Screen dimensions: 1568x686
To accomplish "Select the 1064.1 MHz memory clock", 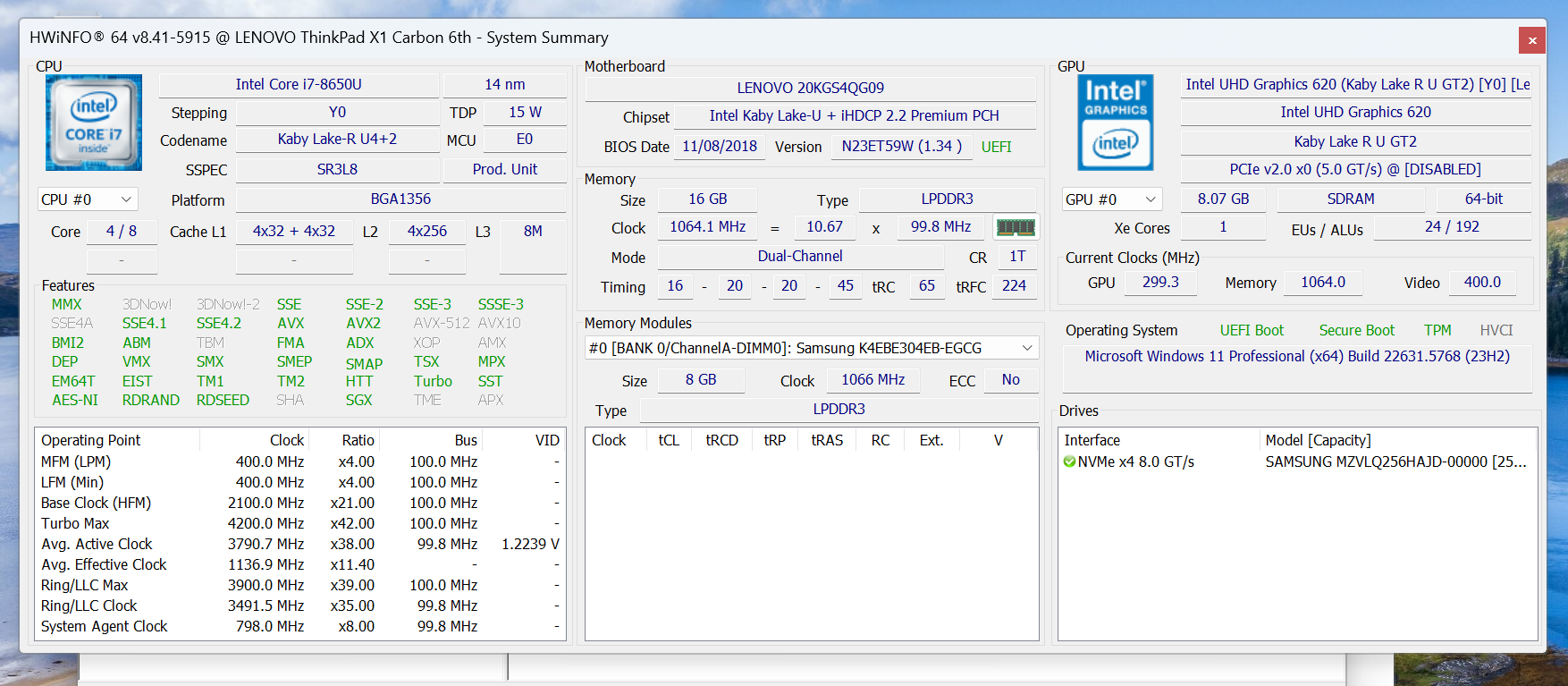I will pyautogui.click(x=708, y=227).
